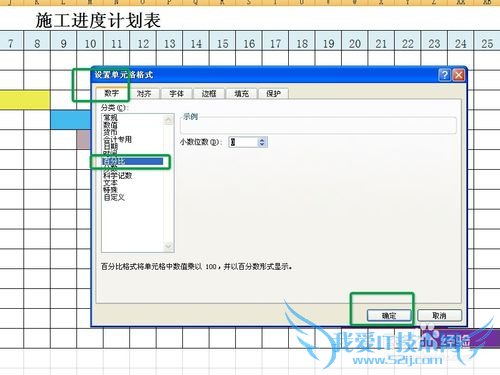Click the 取消 button
This screenshot has width=500, height=375.
[x=439, y=315]
